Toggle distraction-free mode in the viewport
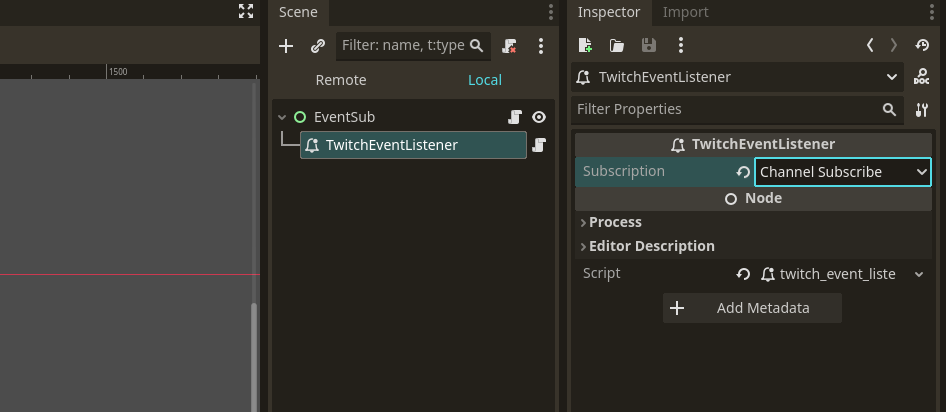Viewport: 946px width, 412px height. coord(246,11)
